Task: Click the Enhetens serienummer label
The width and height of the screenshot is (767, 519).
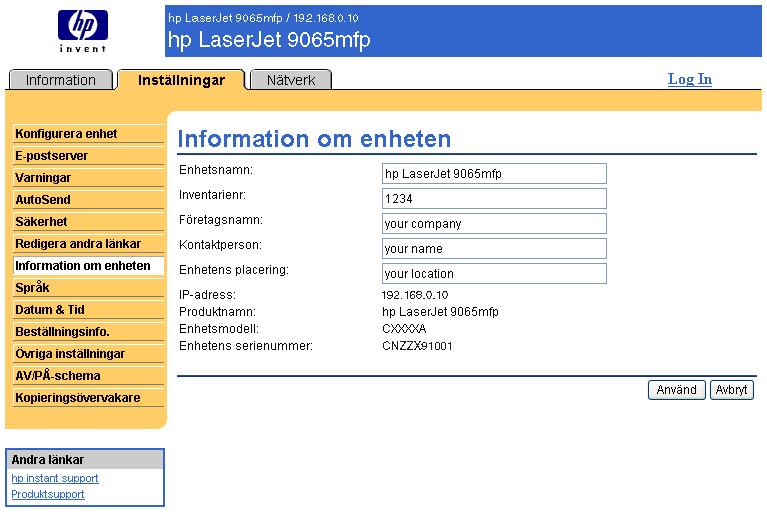Action: coord(246,346)
